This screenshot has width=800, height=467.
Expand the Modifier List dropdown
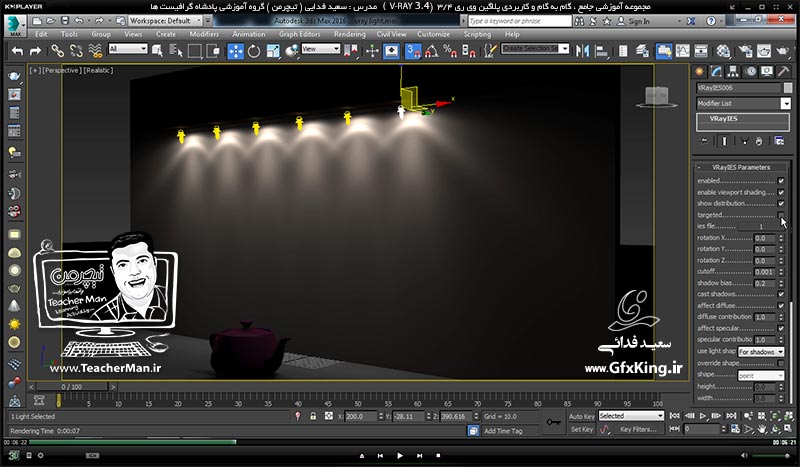pyautogui.click(x=743, y=103)
